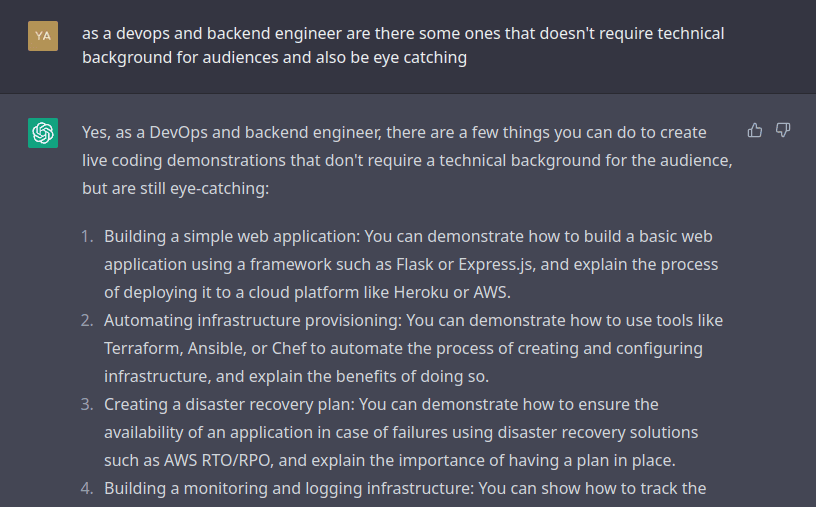Select list item 4 about monitoring and logging
The image size is (816, 507).
(x=405, y=488)
